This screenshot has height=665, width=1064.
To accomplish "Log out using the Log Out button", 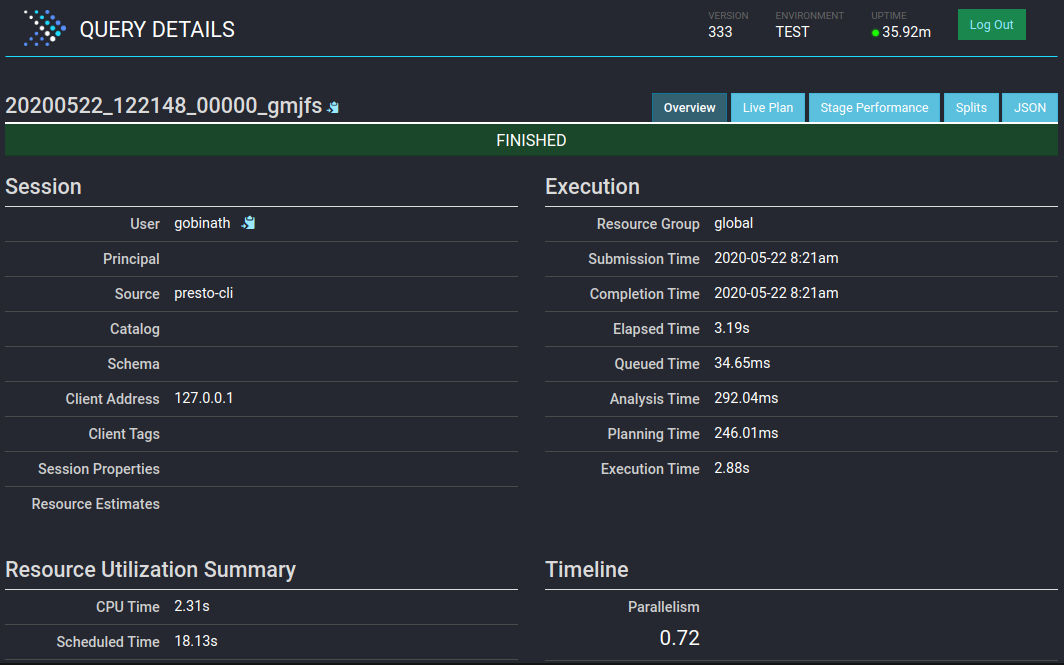I will tap(991, 24).
